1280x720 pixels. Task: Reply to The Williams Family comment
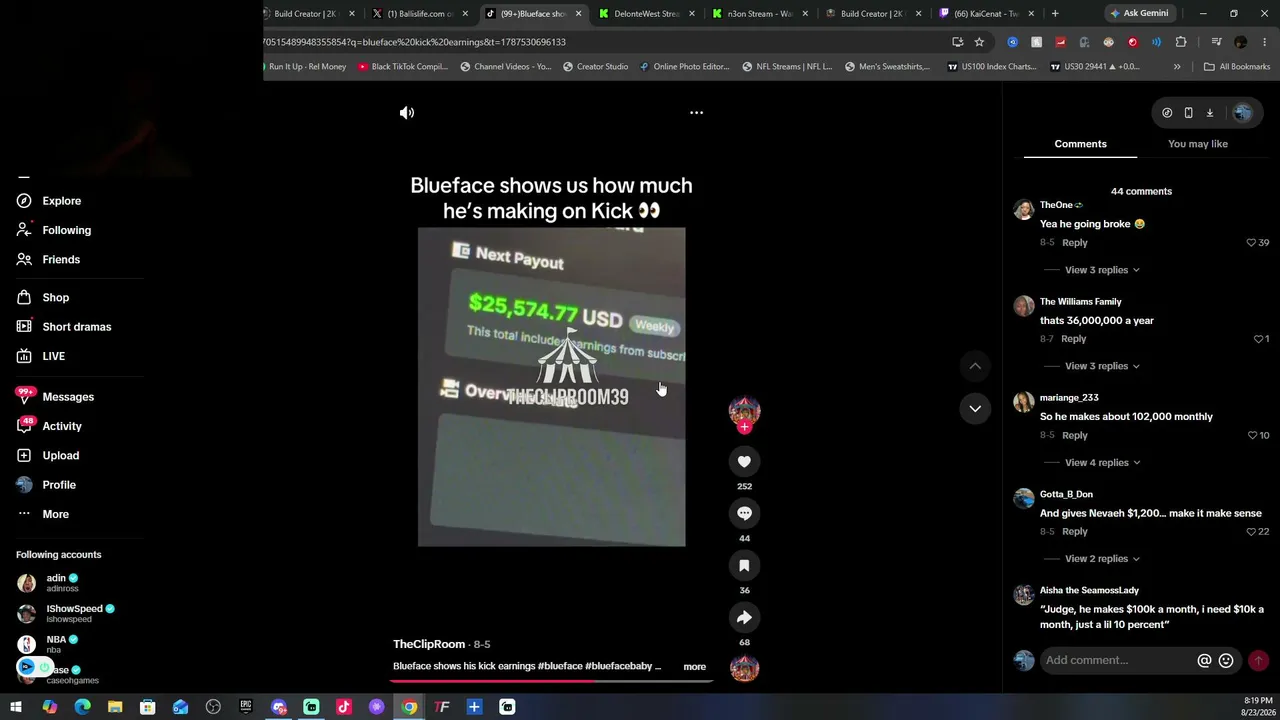(1074, 339)
